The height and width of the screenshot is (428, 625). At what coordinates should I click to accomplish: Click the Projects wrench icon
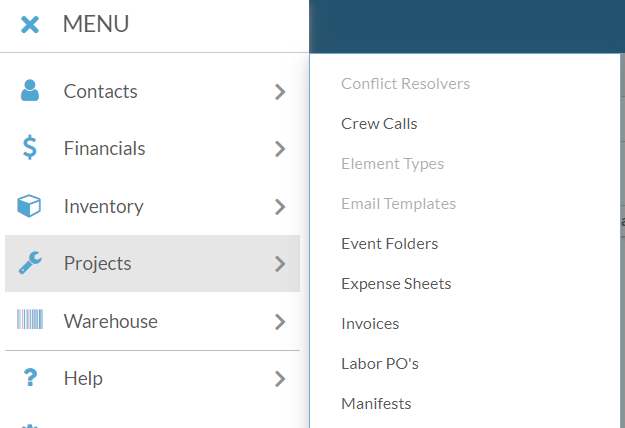[30, 263]
